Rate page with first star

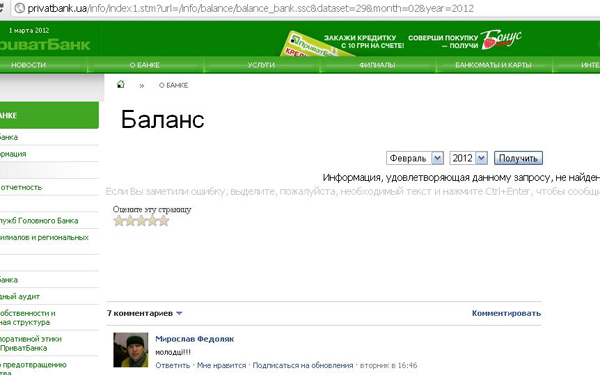click(x=119, y=221)
